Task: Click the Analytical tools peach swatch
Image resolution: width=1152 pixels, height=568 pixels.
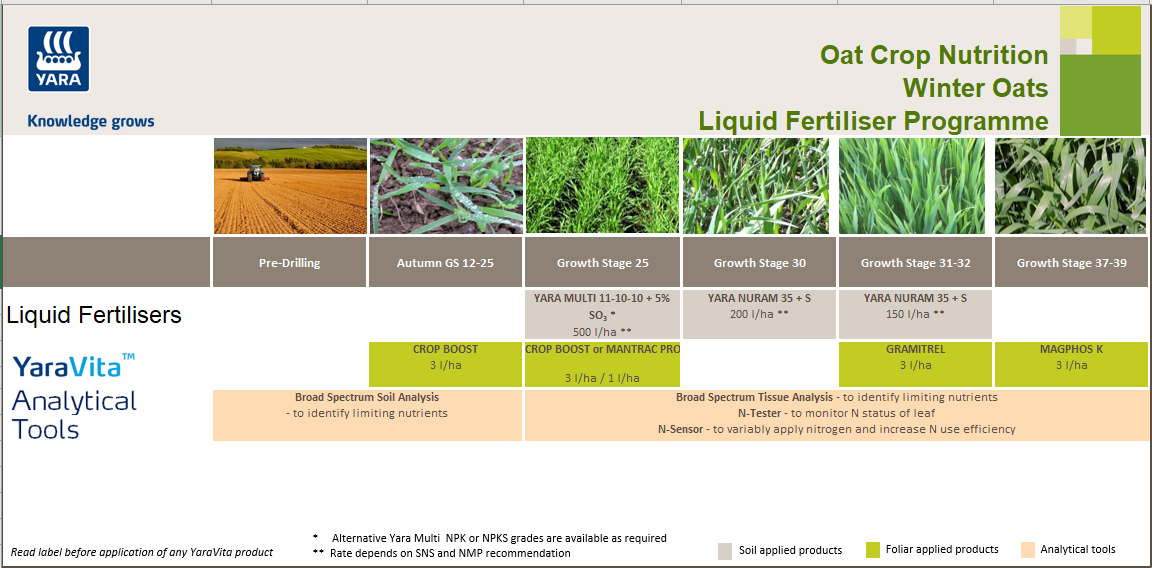Action: 1027,550
